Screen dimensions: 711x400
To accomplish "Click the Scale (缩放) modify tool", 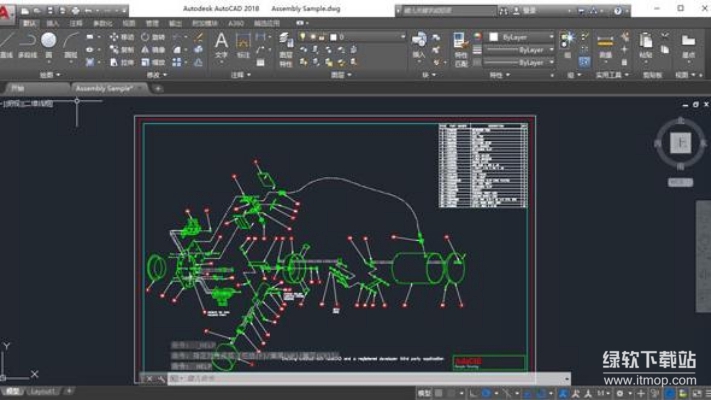I will coord(153,63).
